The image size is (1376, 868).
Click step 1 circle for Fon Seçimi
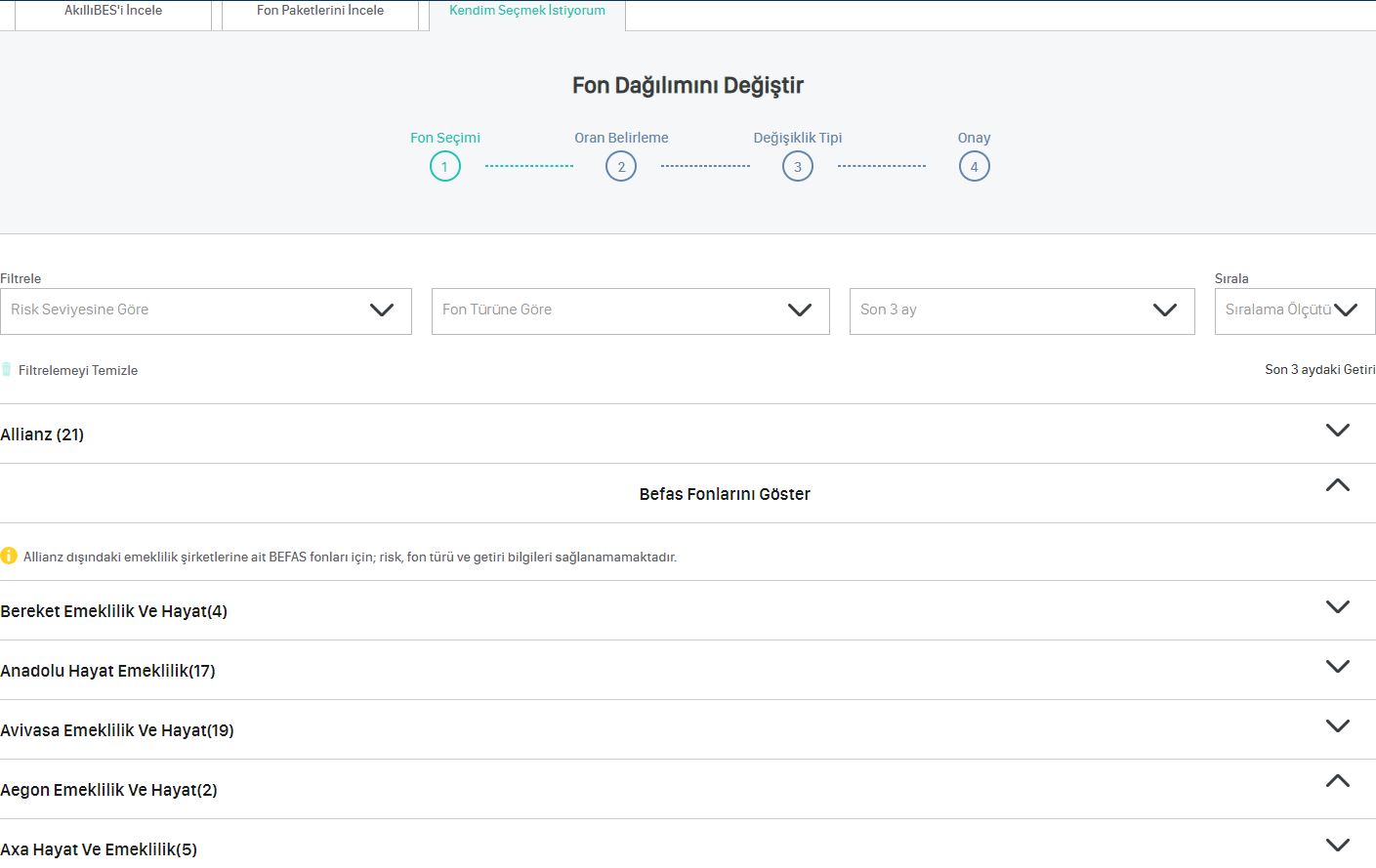pyautogui.click(x=445, y=166)
